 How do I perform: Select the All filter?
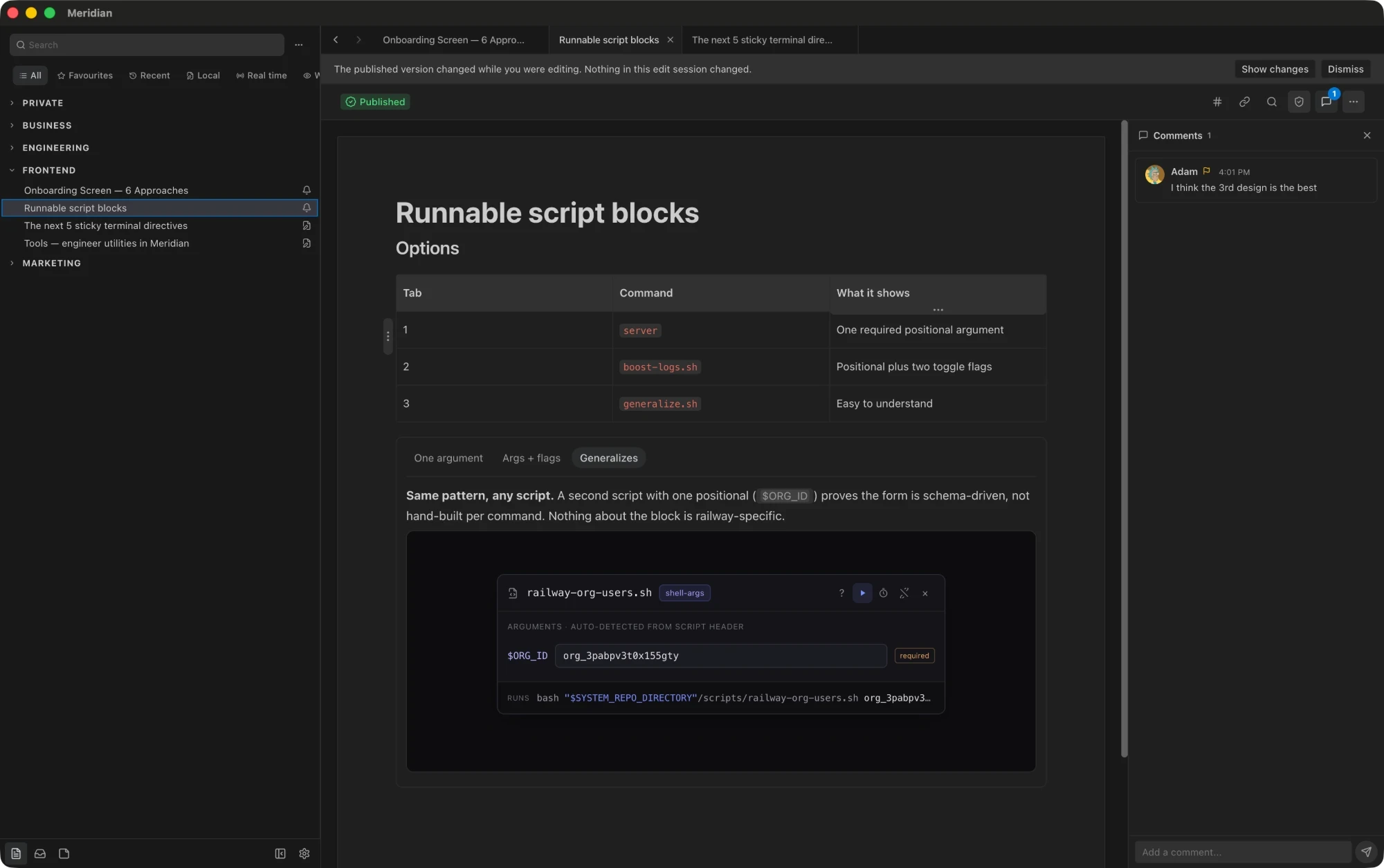pyautogui.click(x=30, y=75)
